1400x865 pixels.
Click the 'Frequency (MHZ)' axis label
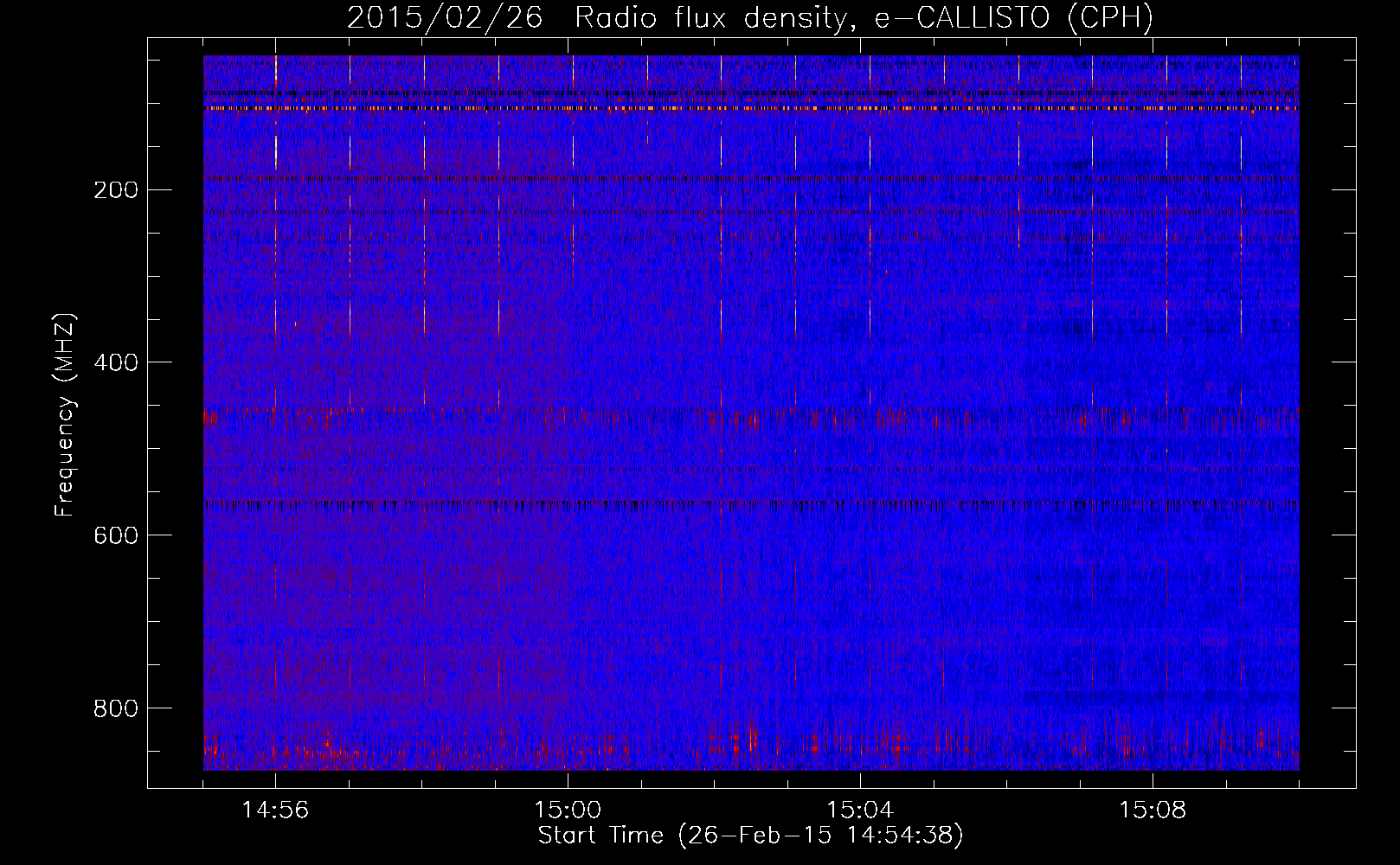tap(65, 414)
